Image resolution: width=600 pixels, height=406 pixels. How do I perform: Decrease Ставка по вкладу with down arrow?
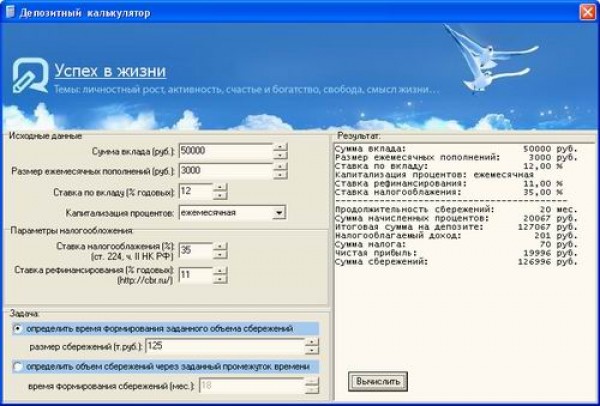(x=220, y=196)
